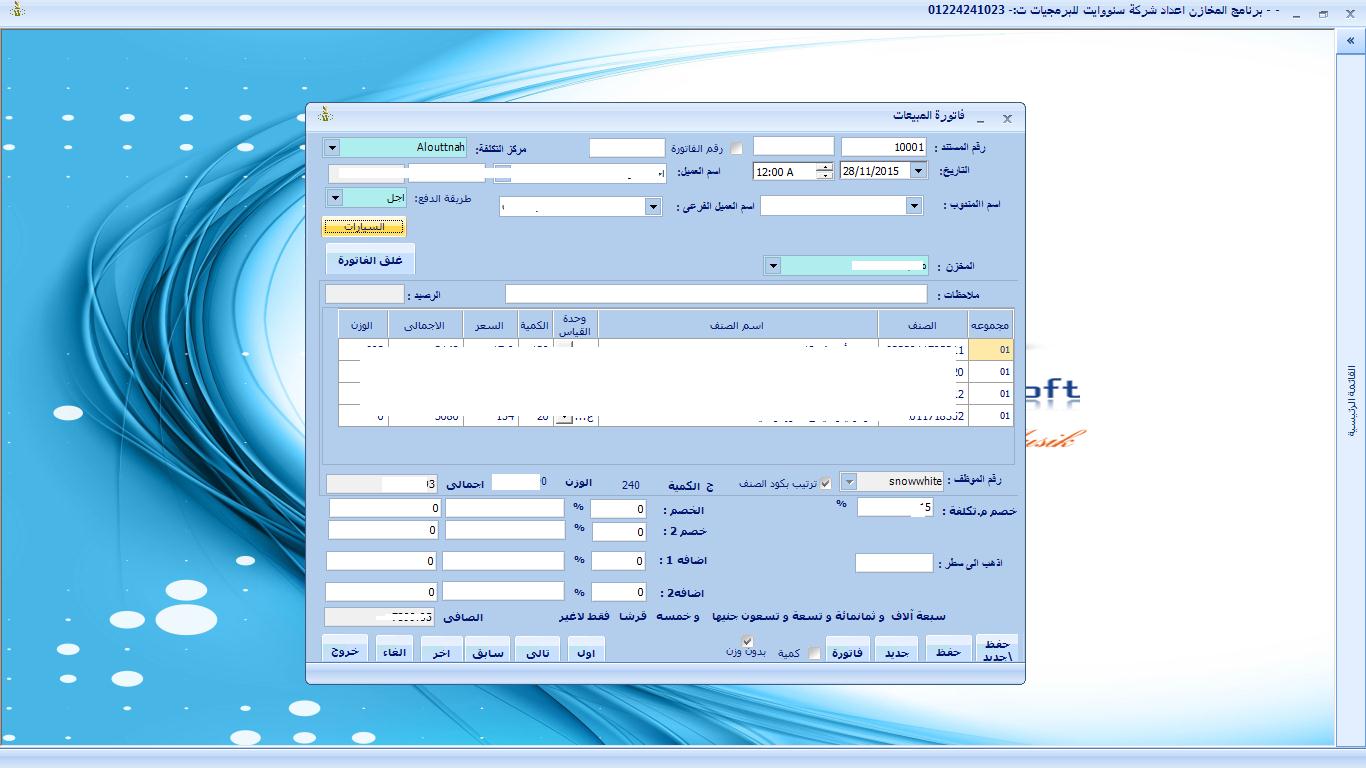Open the اسم المندوب dropdown list
Image resolution: width=1366 pixels, height=768 pixels.
coord(913,205)
